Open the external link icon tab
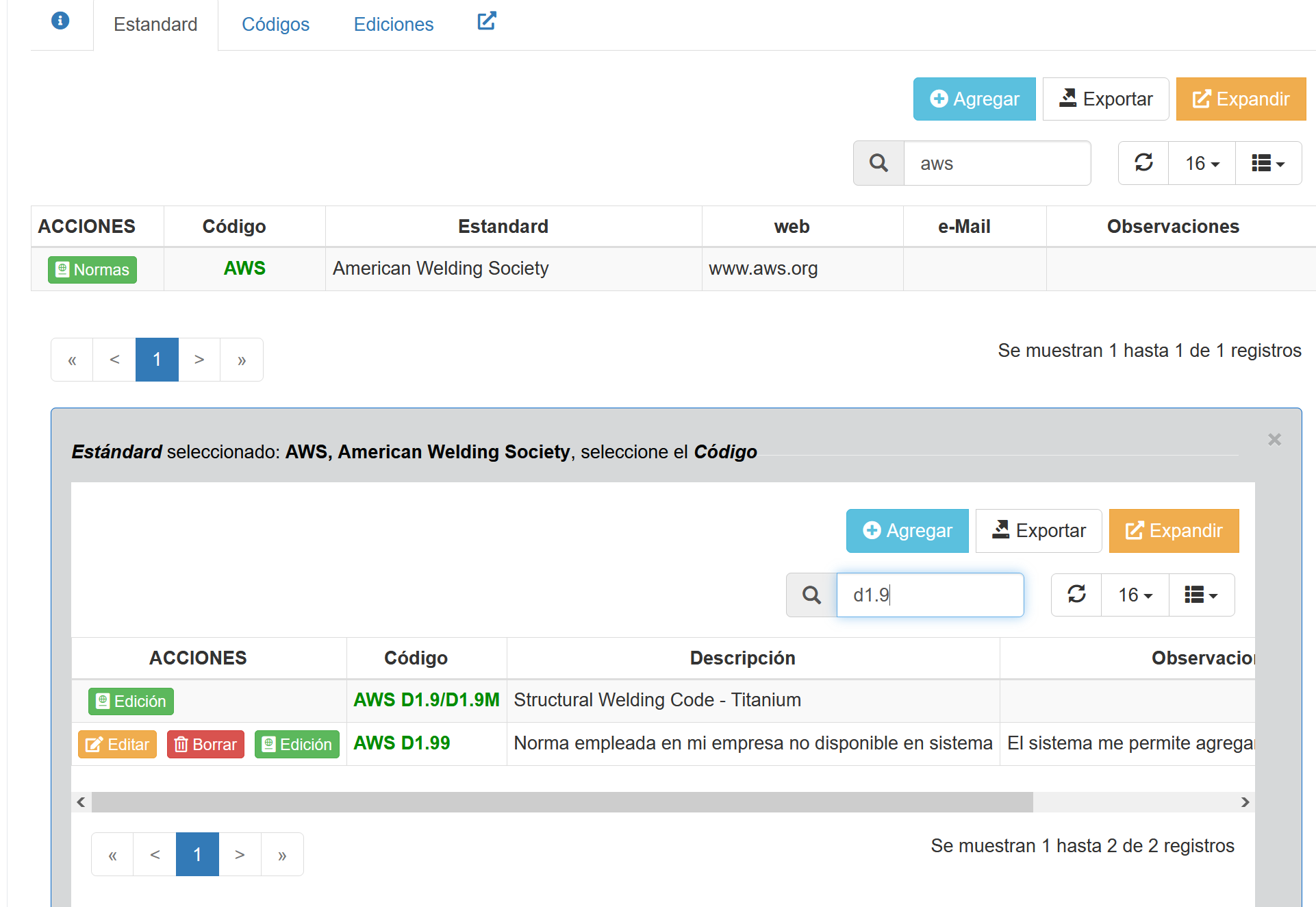1316x907 pixels. pyautogui.click(x=486, y=21)
